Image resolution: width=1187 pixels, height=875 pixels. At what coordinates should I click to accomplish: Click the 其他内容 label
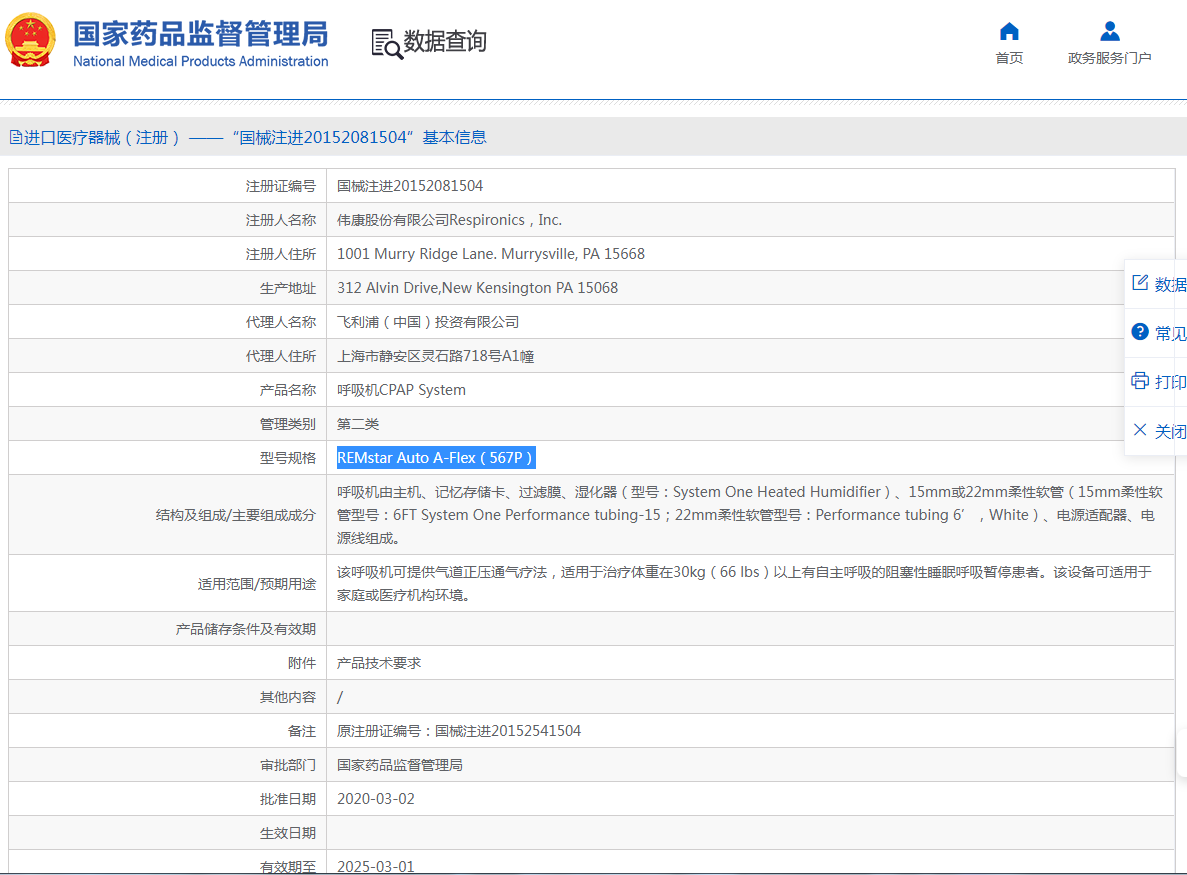tap(288, 696)
